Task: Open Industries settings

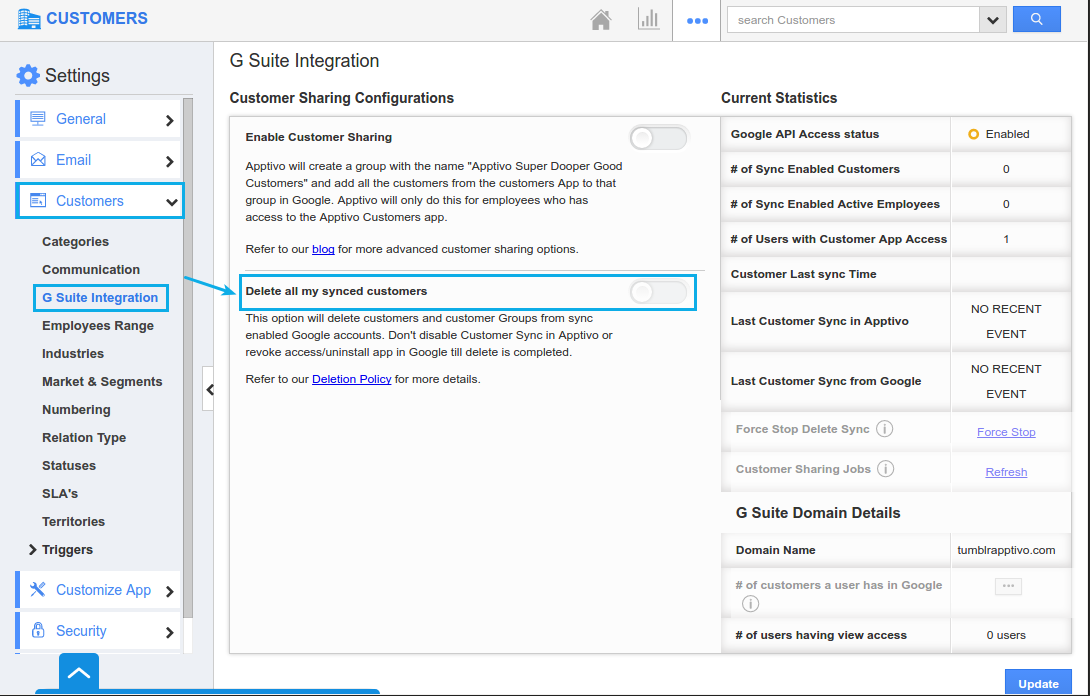Action: tap(72, 353)
